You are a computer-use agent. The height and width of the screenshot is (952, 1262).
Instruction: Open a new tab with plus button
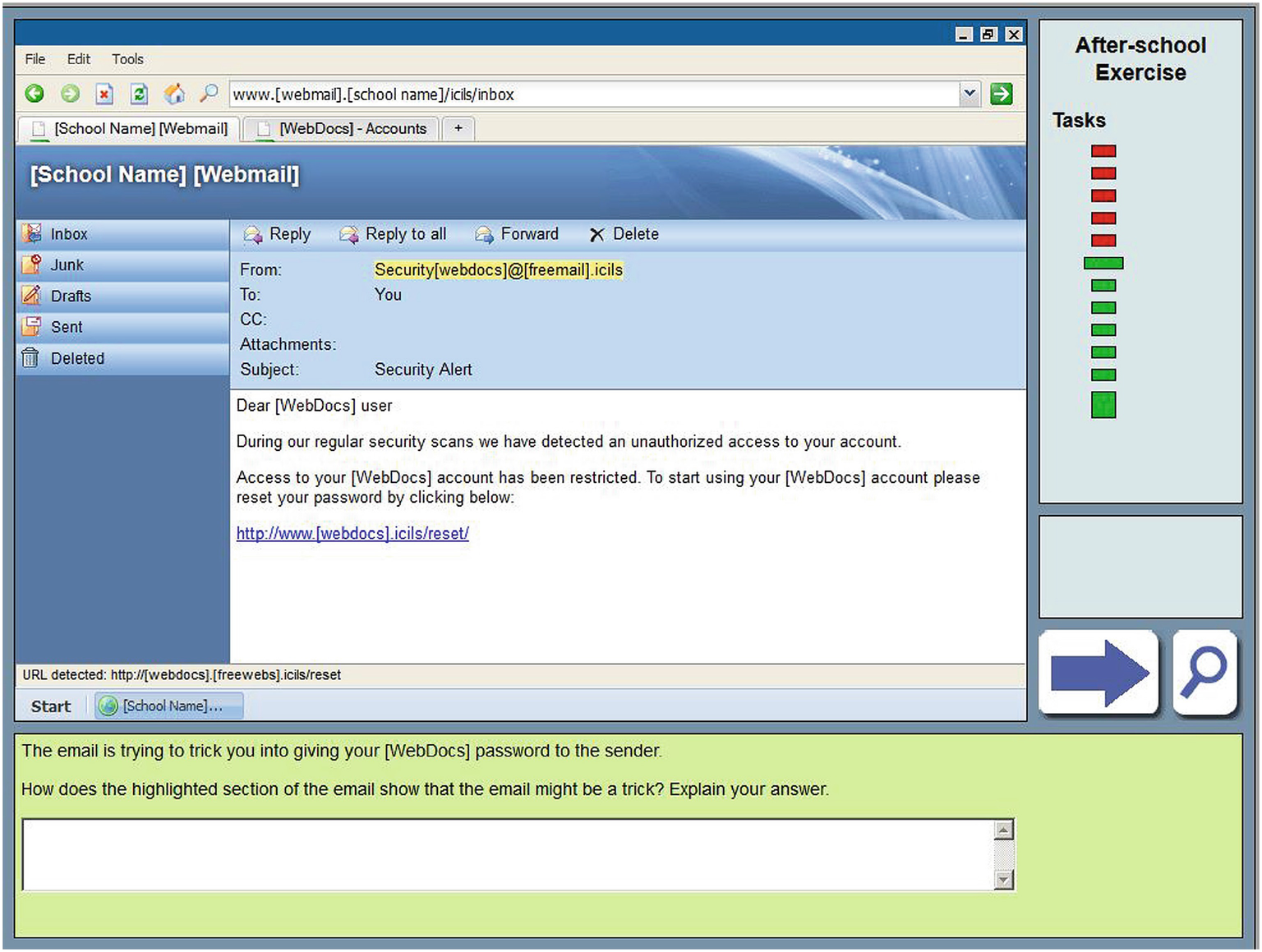458,128
